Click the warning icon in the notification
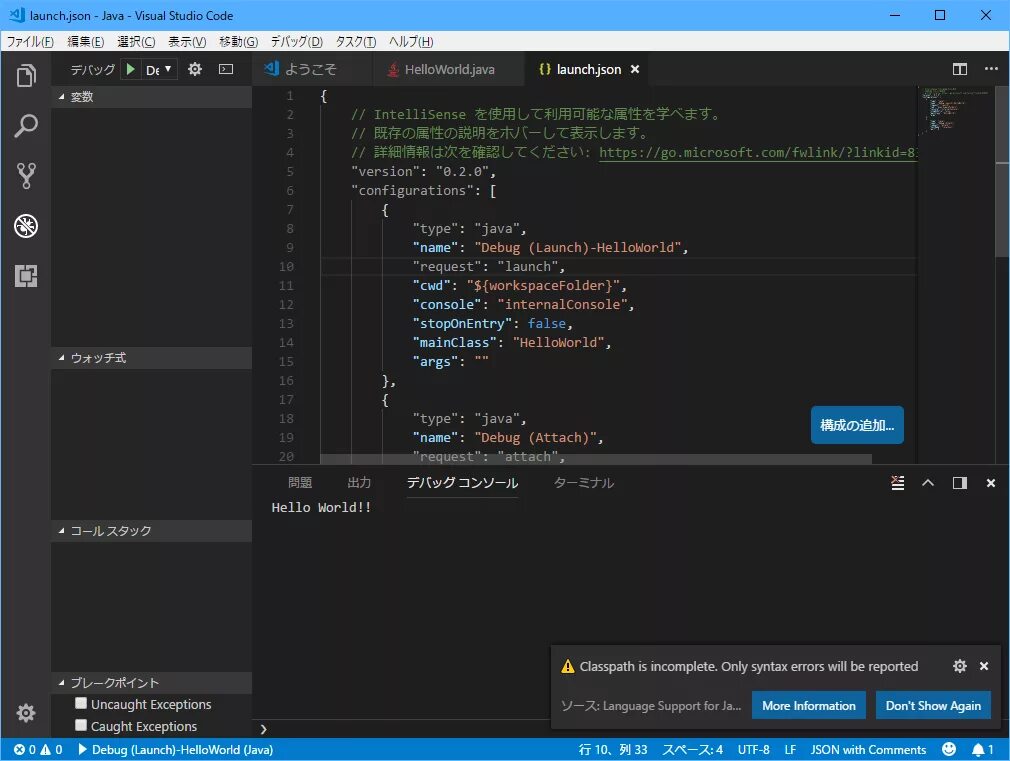The image size is (1010, 761). pos(567,666)
